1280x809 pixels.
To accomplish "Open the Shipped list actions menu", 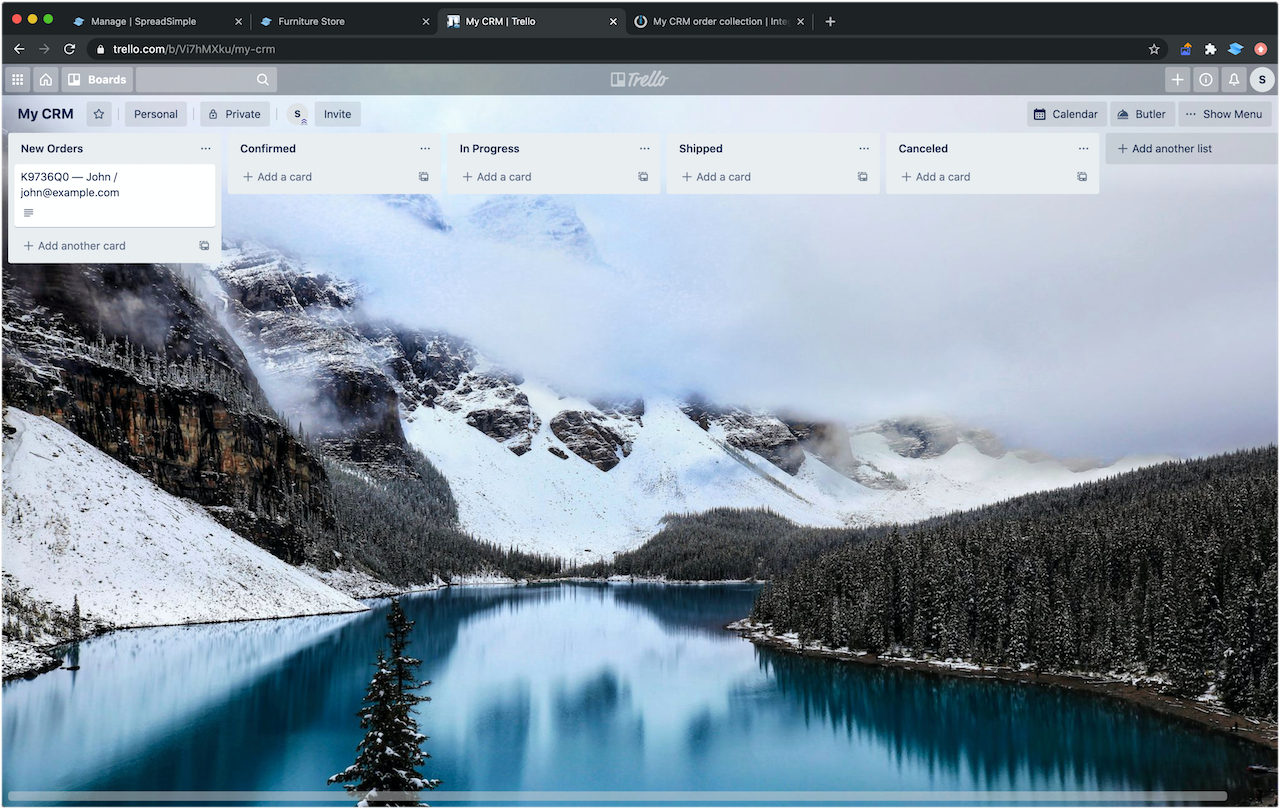I will [x=862, y=148].
